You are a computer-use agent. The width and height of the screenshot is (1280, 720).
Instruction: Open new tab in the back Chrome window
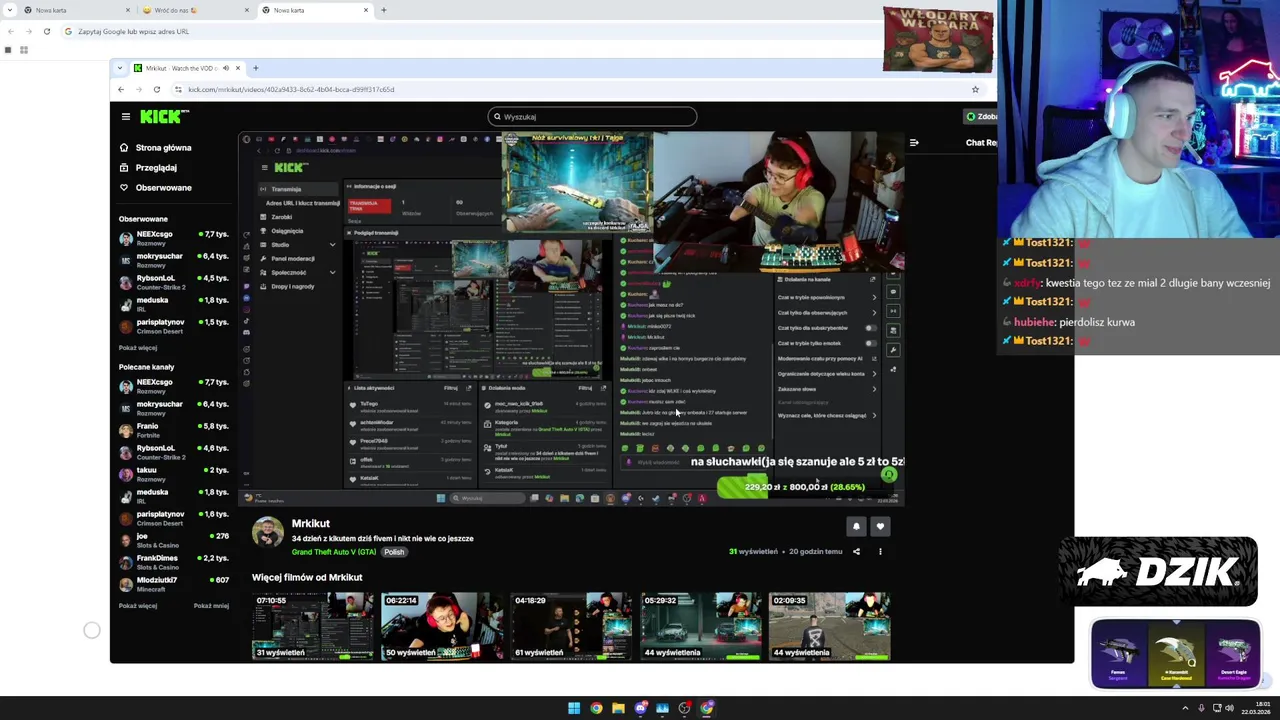click(383, 10)
